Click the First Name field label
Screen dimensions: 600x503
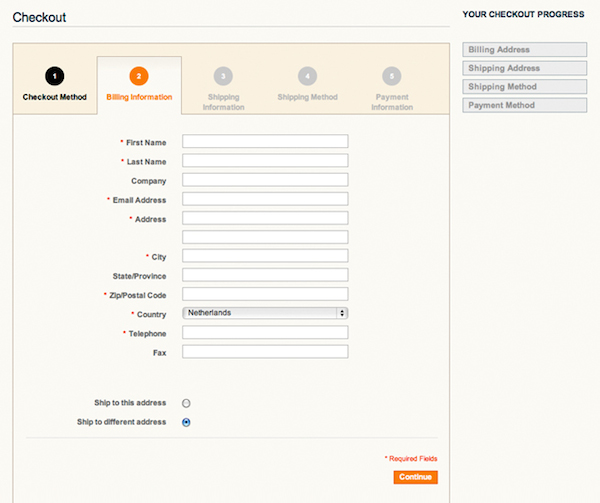click(x=146, y=143)
